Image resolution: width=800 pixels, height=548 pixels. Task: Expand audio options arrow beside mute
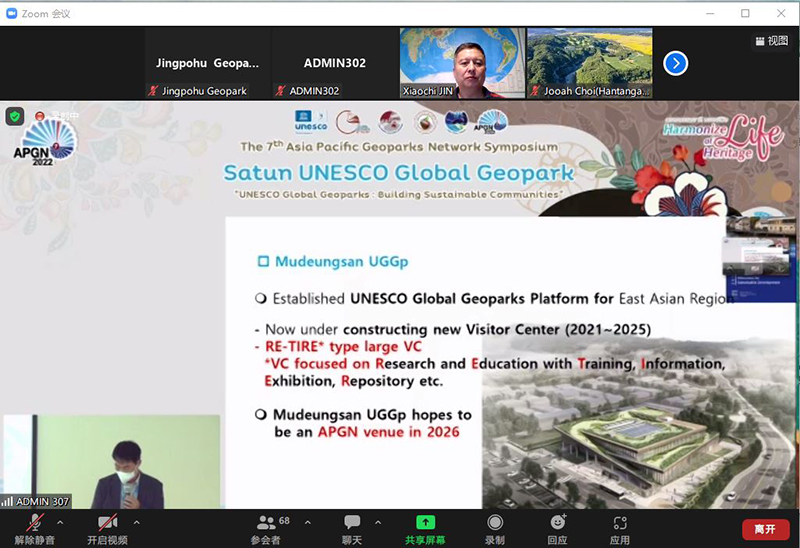click(x=60, y=522)
